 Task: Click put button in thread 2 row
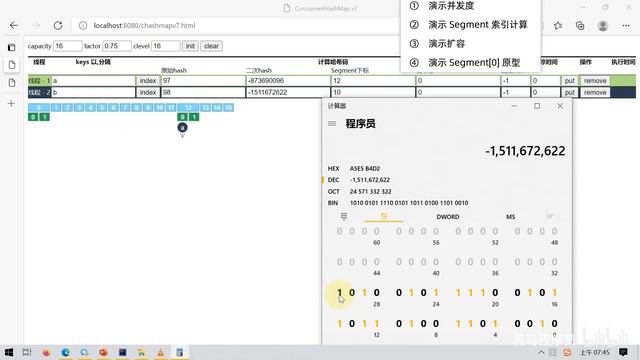[569, 92]
